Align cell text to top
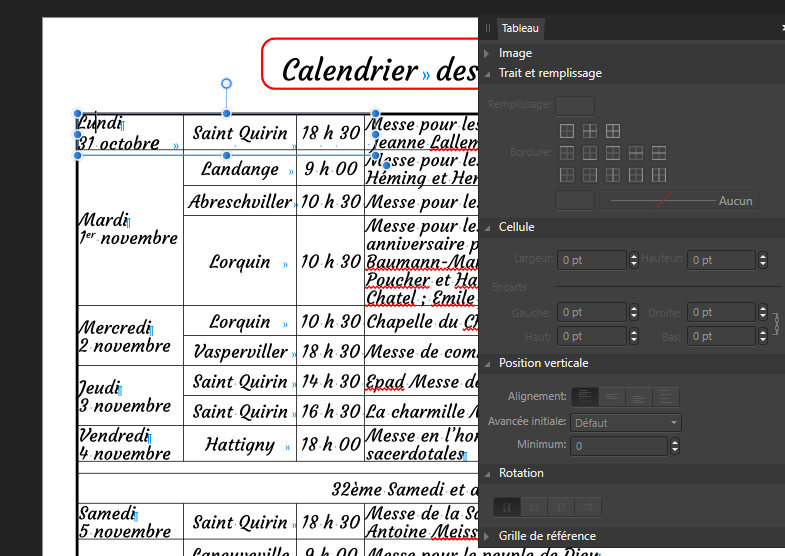 click(585, 397)
